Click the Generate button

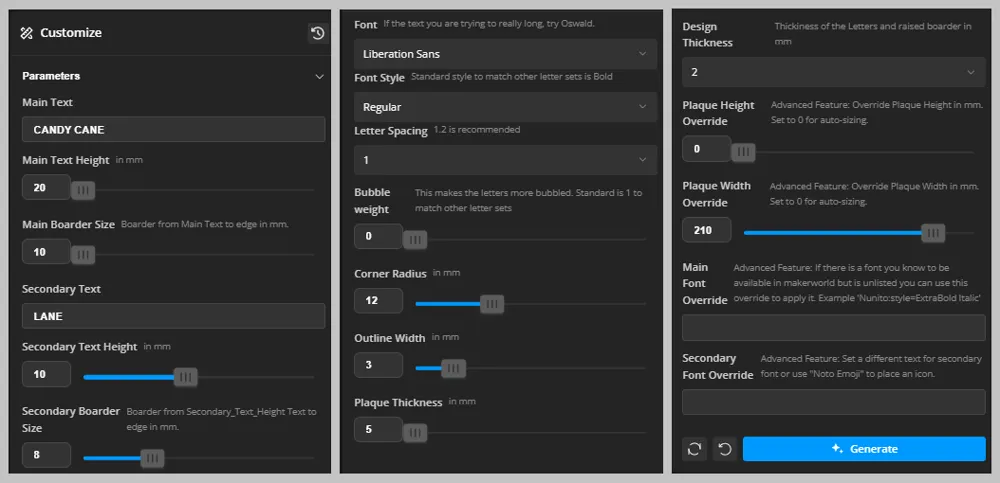864,449
